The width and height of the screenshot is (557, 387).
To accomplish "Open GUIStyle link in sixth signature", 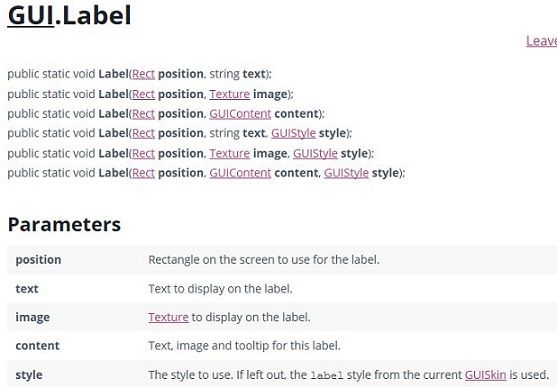I will point(346,173).
